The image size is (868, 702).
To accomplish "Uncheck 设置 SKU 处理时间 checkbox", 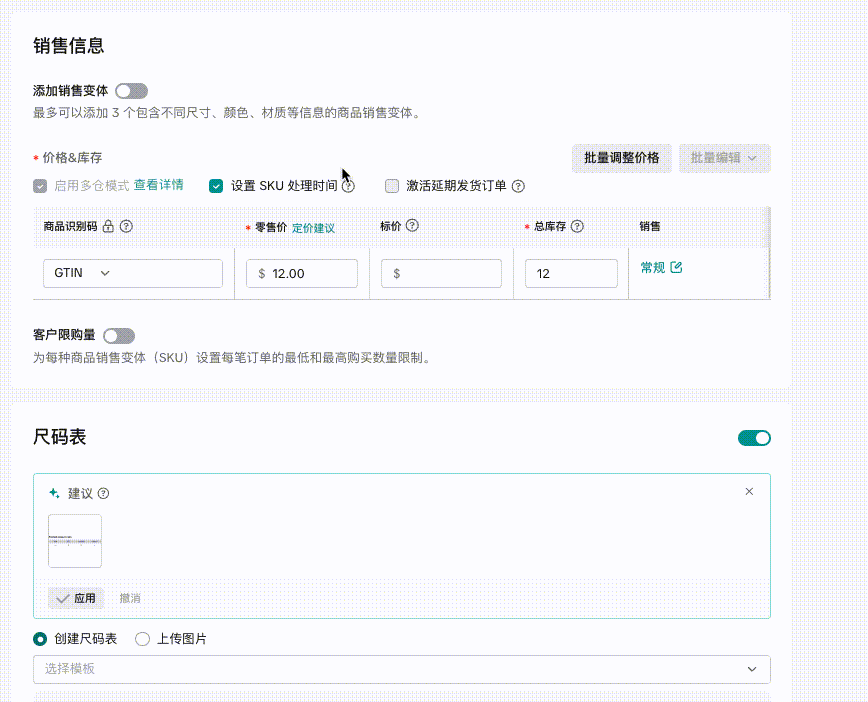I will point(216,186).
